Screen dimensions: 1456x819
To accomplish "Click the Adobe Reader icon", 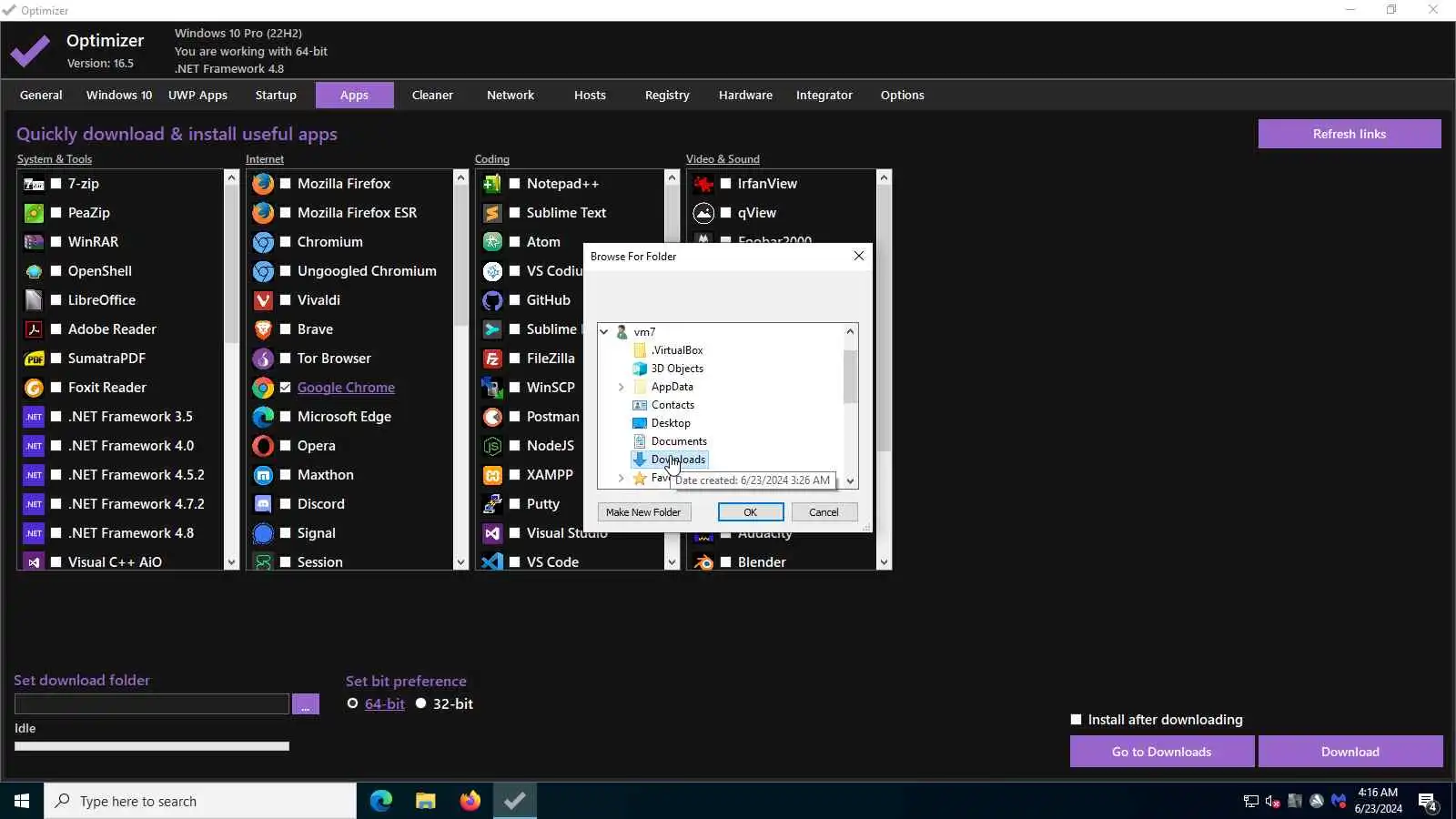I will (34, 329).
